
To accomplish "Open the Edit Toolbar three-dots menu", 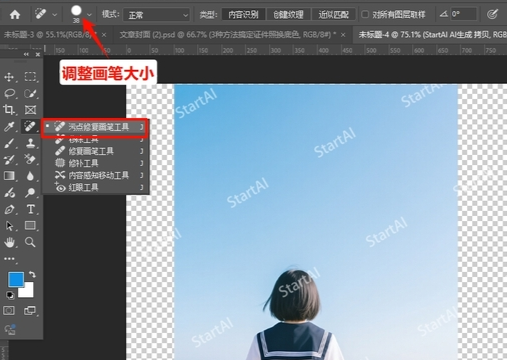I will (x=9, y=259).
